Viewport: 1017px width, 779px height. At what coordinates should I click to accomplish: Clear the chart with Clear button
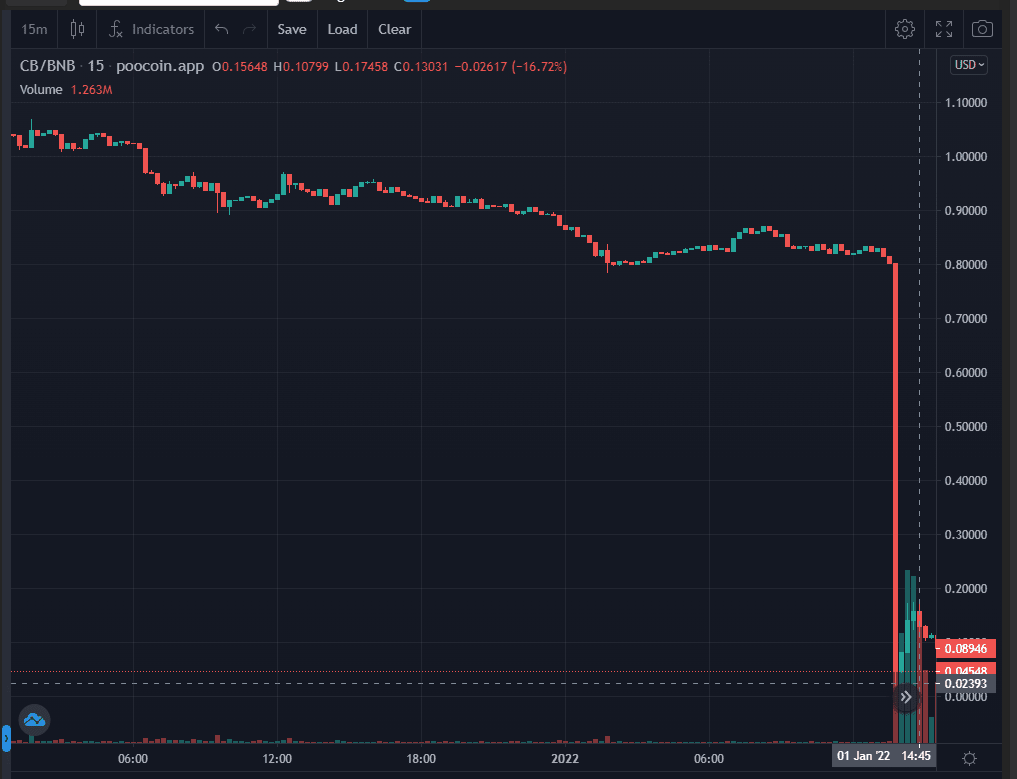(394, 29)
